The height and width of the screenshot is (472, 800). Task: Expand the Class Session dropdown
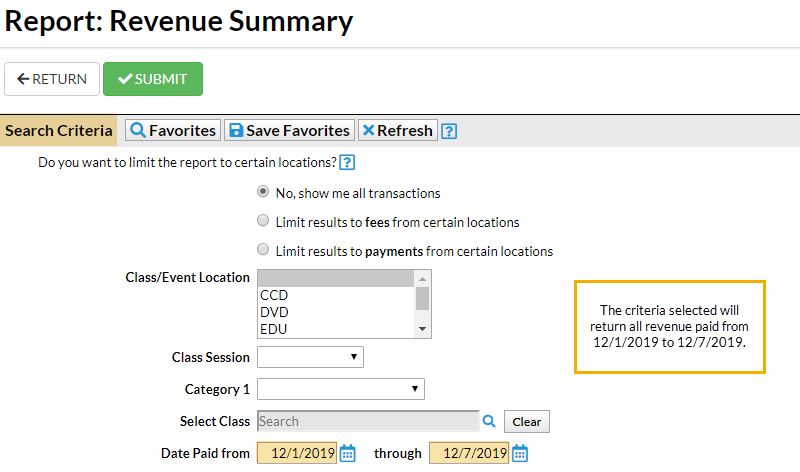(x=310, y=357)
